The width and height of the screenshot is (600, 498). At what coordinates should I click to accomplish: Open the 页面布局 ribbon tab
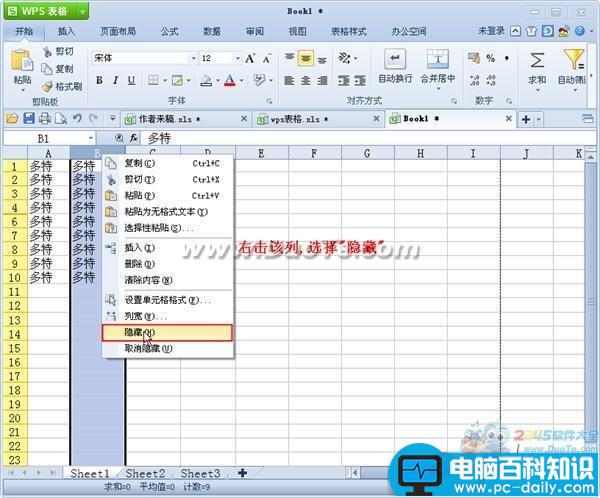[x=118, y=31]
